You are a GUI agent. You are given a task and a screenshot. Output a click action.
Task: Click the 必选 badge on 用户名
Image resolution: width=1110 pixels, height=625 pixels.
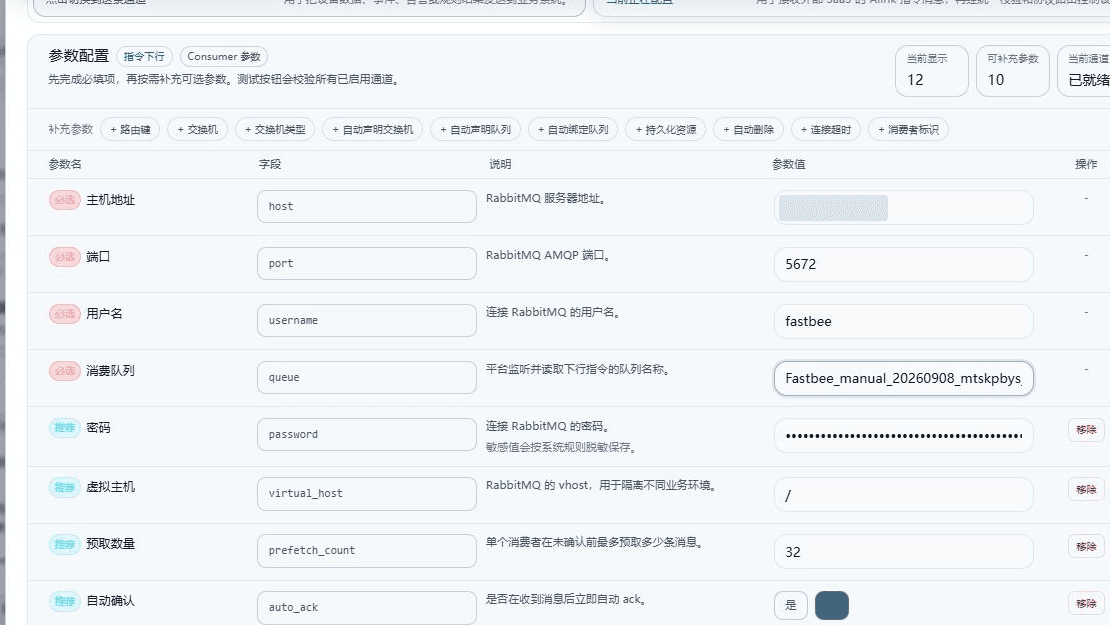pos(64,314)
